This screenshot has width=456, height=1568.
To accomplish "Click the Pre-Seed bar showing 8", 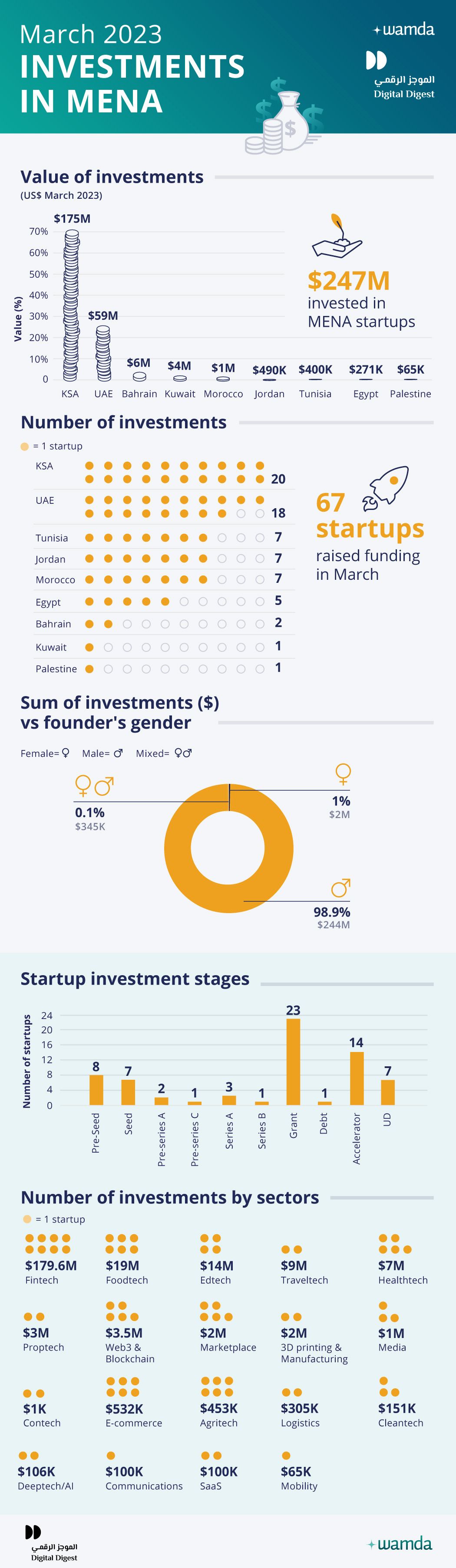I will (x=96, y=1090).
